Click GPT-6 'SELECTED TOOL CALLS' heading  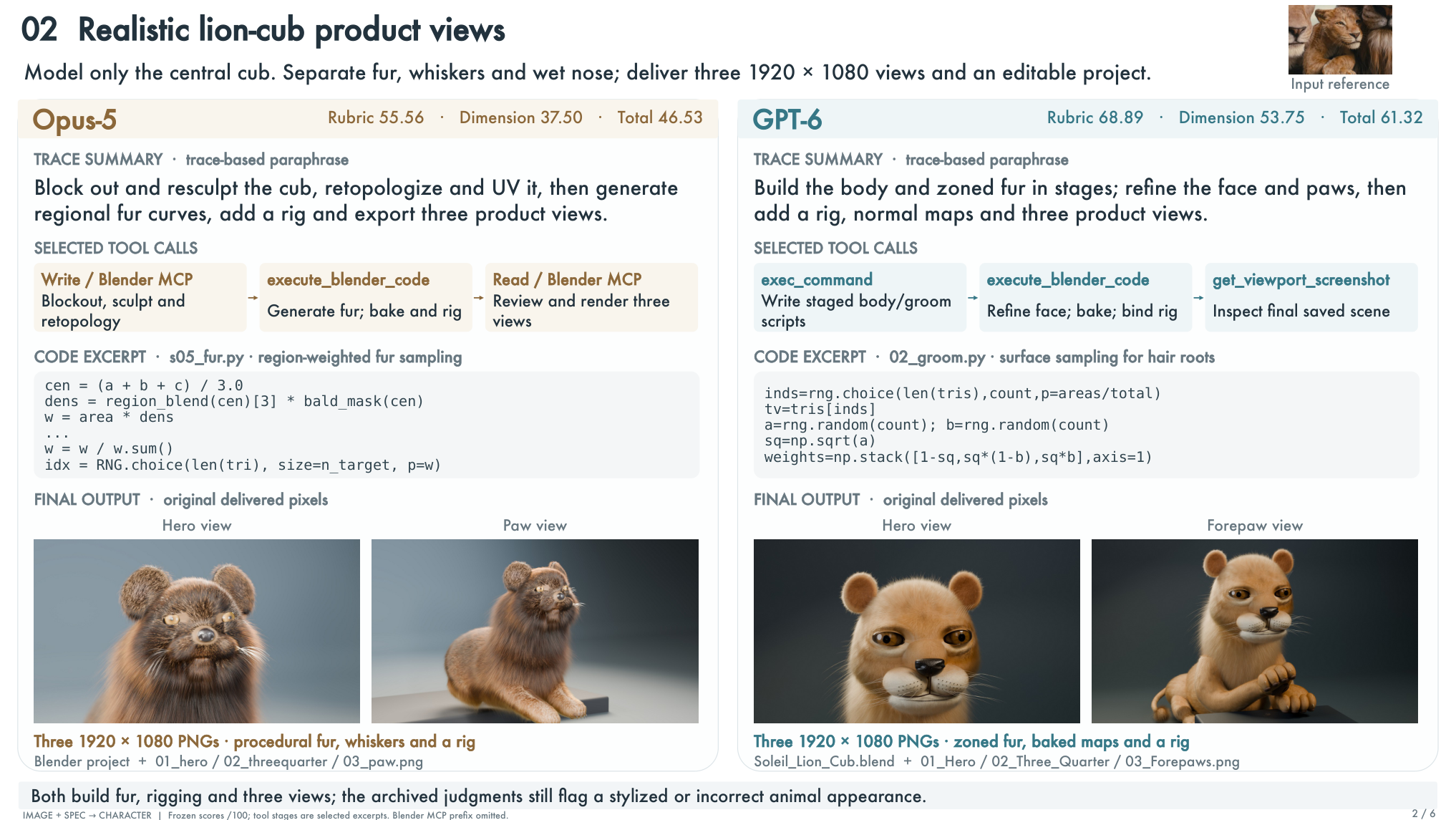(x=835, y=248)
